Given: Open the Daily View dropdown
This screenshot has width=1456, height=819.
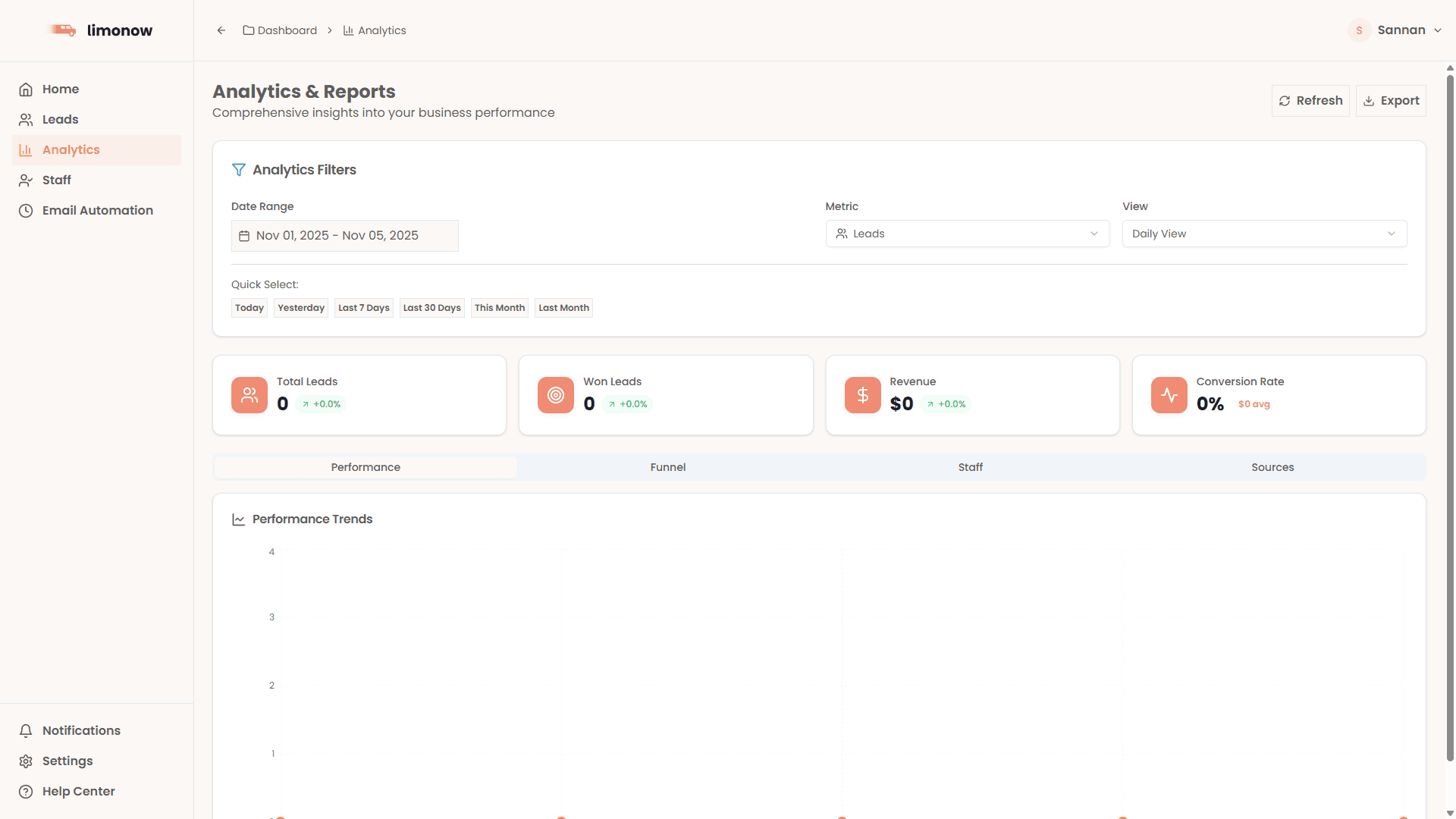Looking at the screenshot, I should pyautogui.click(x=1263, y=234).
